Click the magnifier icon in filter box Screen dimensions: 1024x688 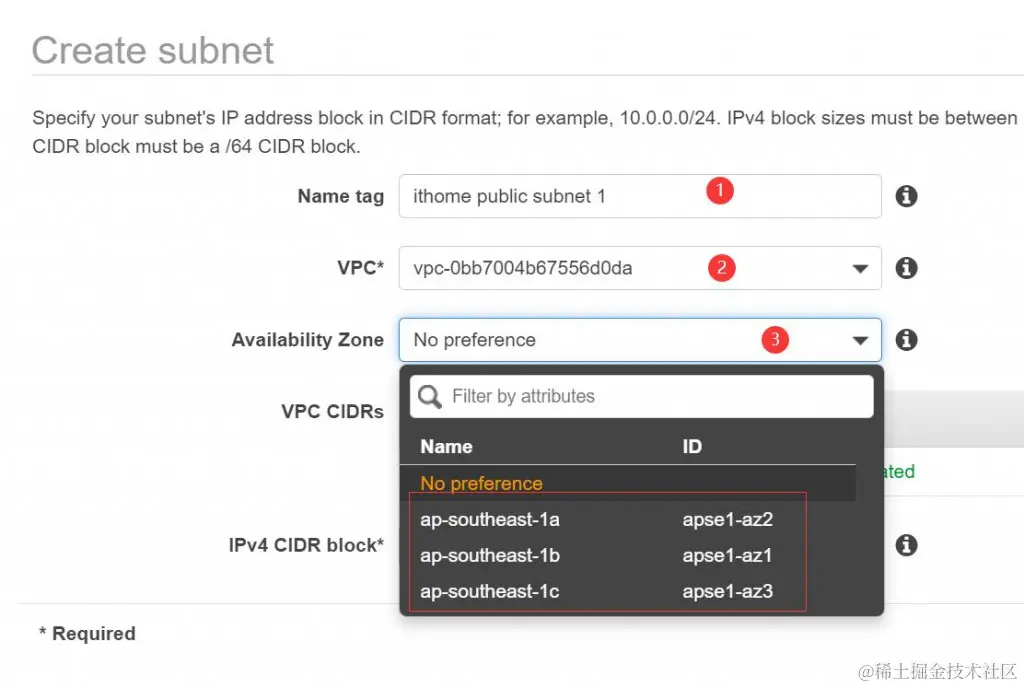click(430, 396)
